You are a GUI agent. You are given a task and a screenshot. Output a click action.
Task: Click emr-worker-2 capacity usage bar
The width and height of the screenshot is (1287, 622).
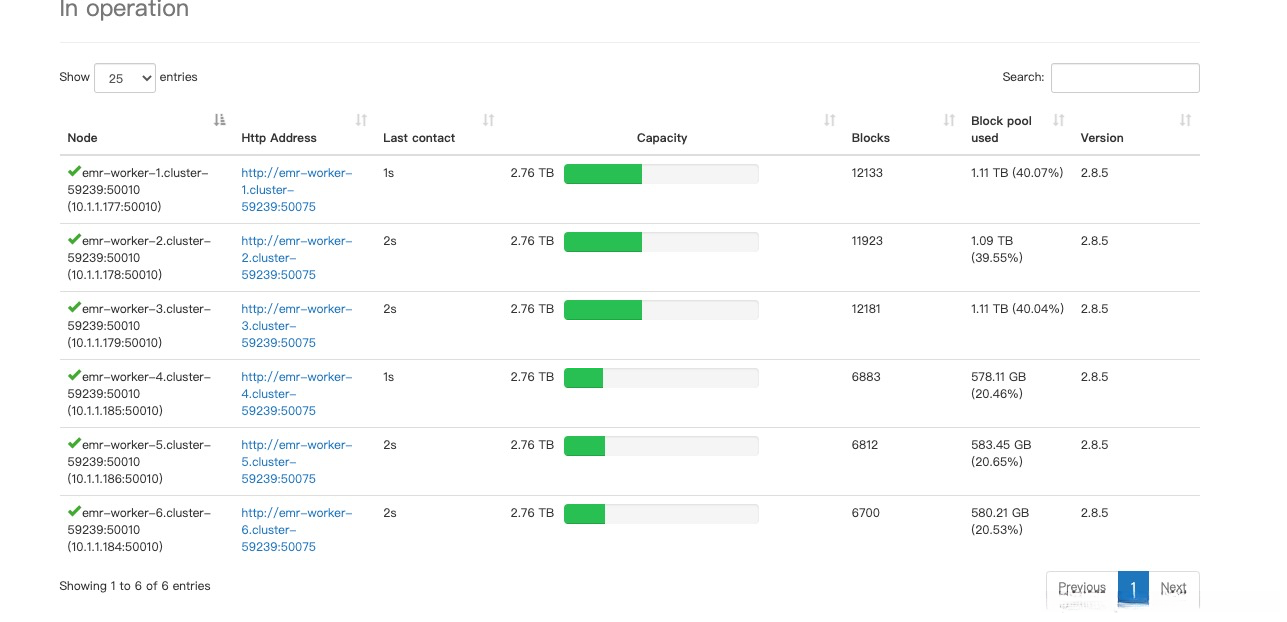click(661, 242)
